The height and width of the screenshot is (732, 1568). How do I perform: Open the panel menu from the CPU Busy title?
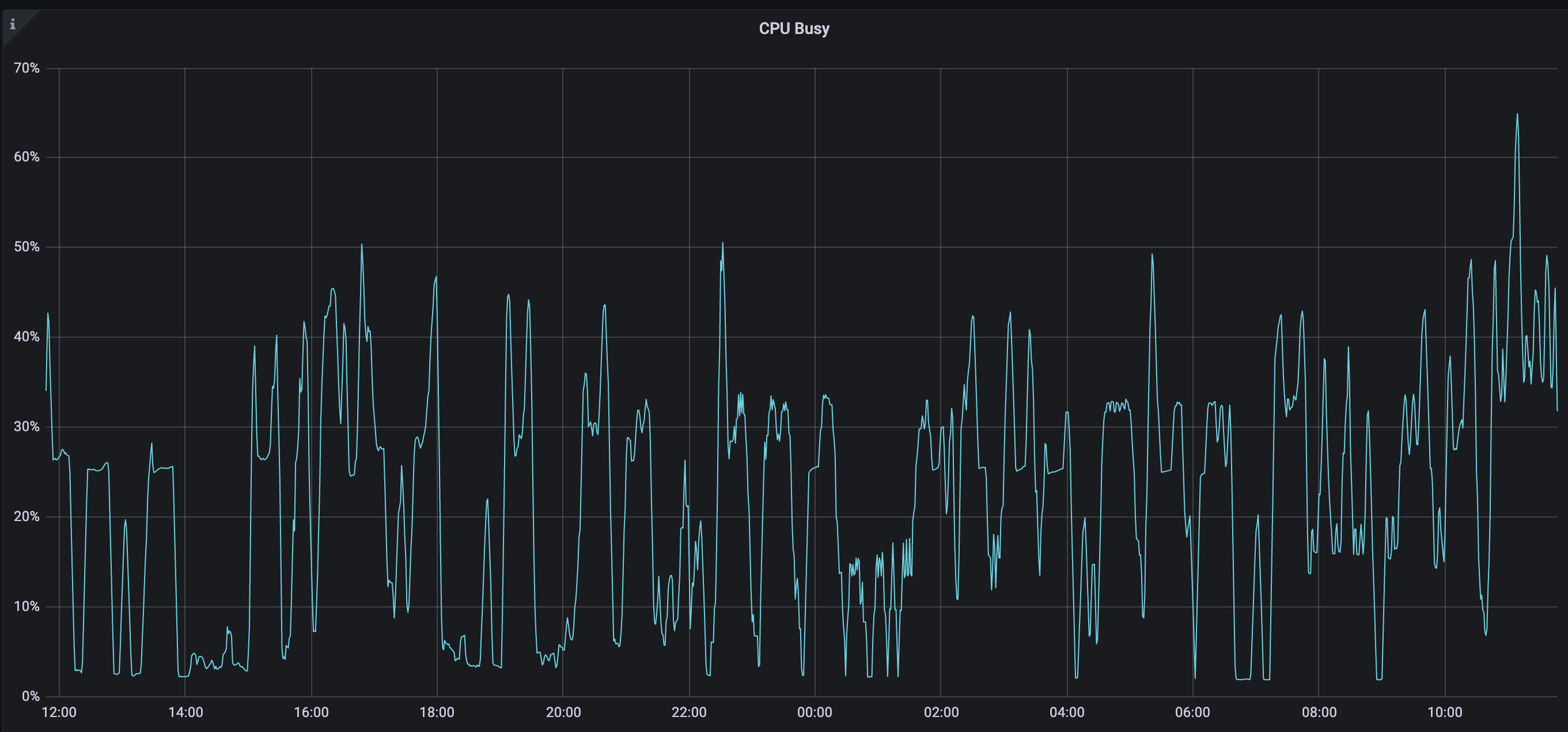[x=793, y=28]
